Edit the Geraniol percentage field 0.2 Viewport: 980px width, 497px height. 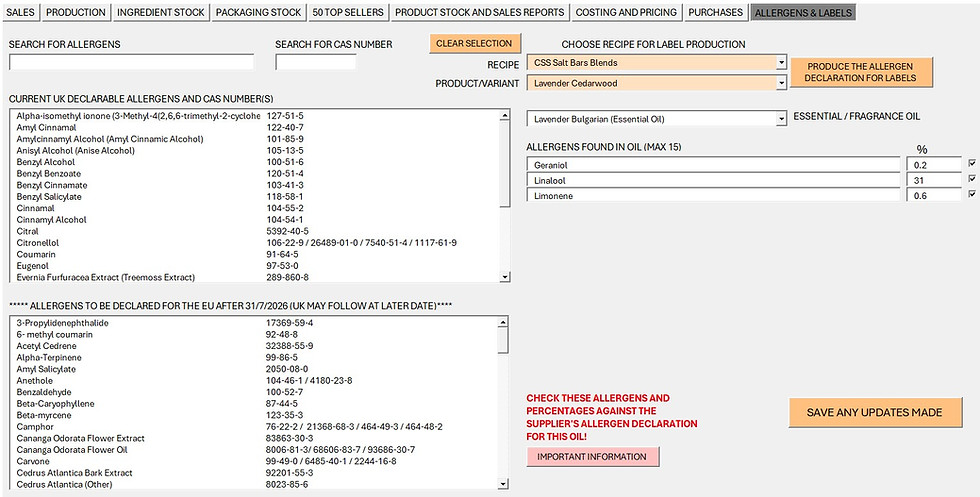pos(934,165)
